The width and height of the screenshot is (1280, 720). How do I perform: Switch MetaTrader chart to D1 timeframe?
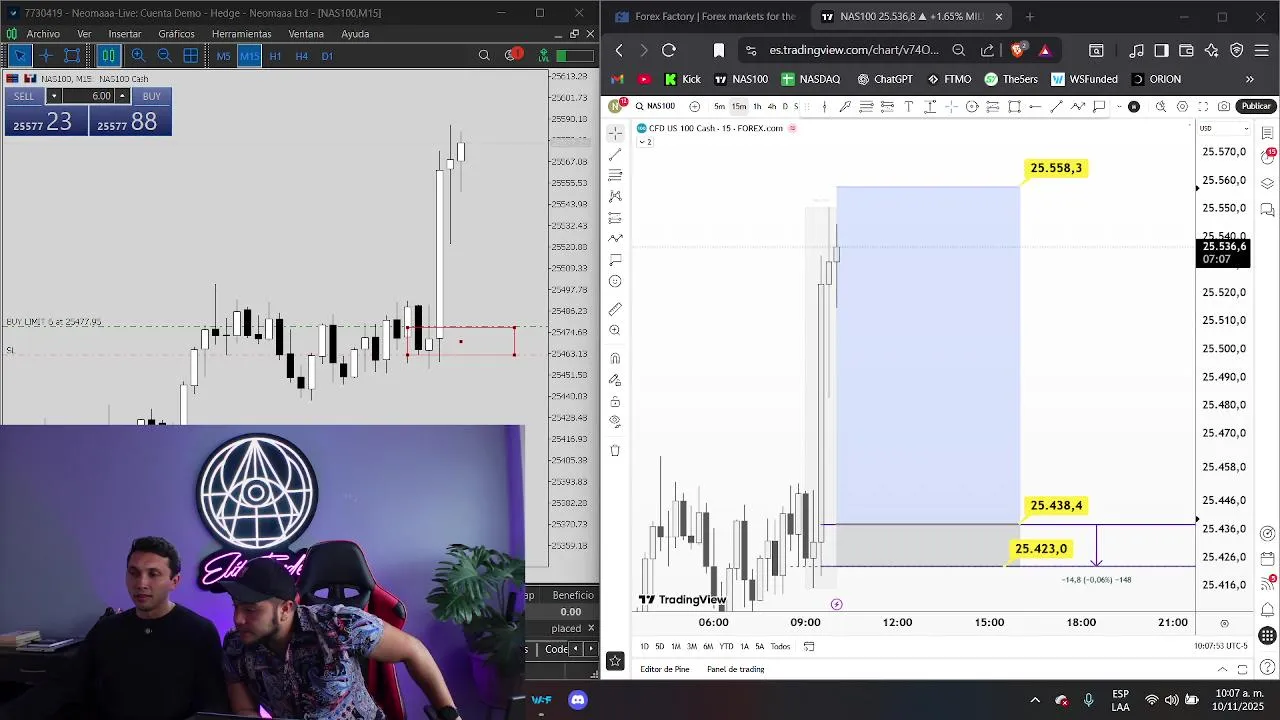pos(327,56)
